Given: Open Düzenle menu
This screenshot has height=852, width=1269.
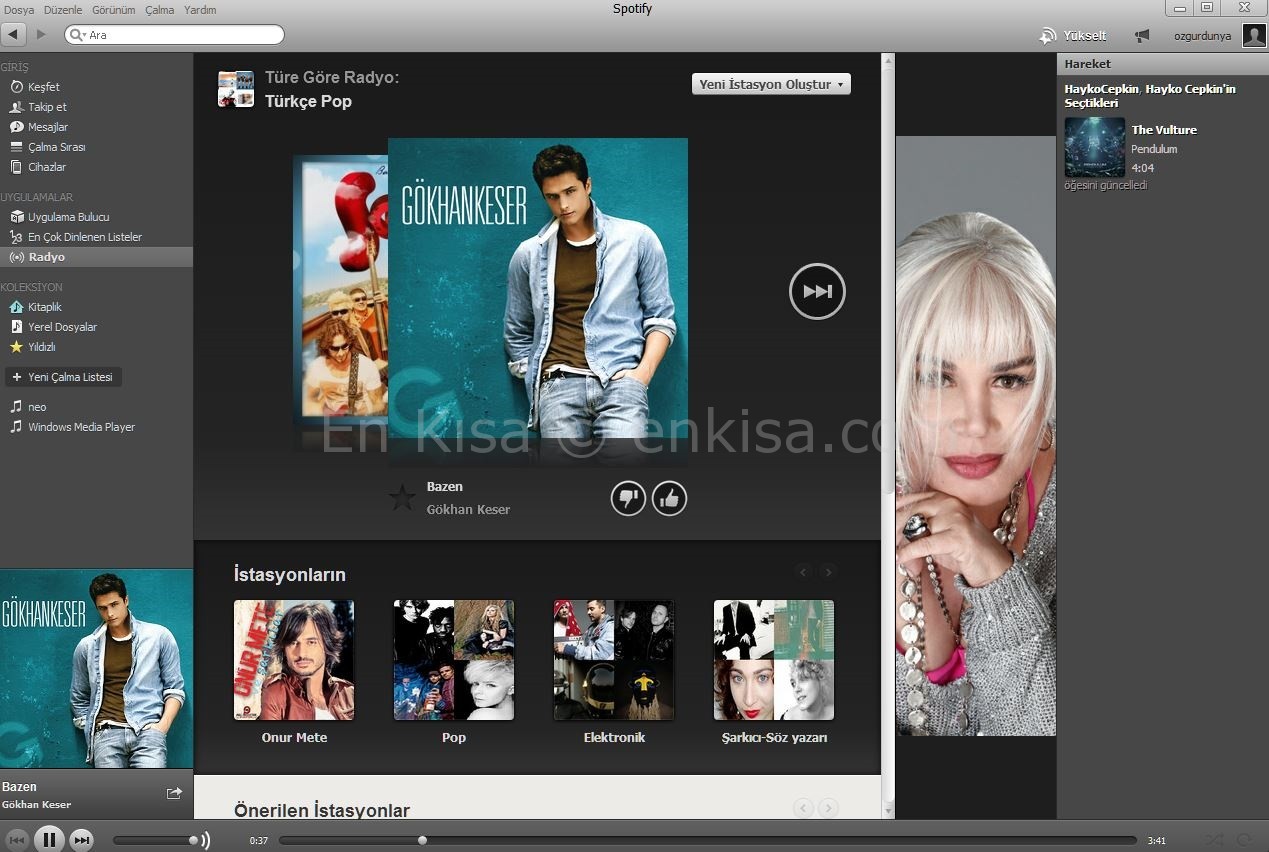Looking at the screenshot, I should tap(63, 10).
